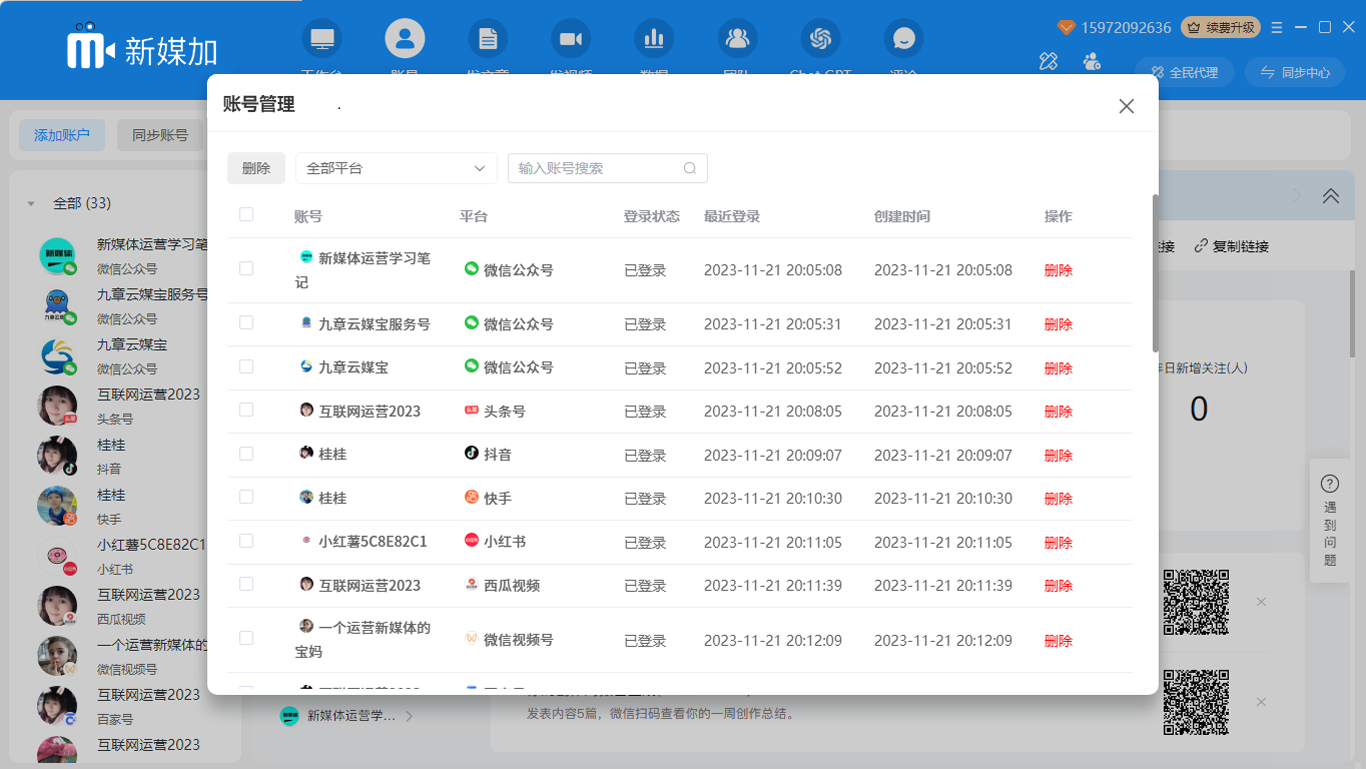The width and height of the screenshot is (1366, 769).
Task: Click the account profile icon in top navigation
Action: pos(405,39)
